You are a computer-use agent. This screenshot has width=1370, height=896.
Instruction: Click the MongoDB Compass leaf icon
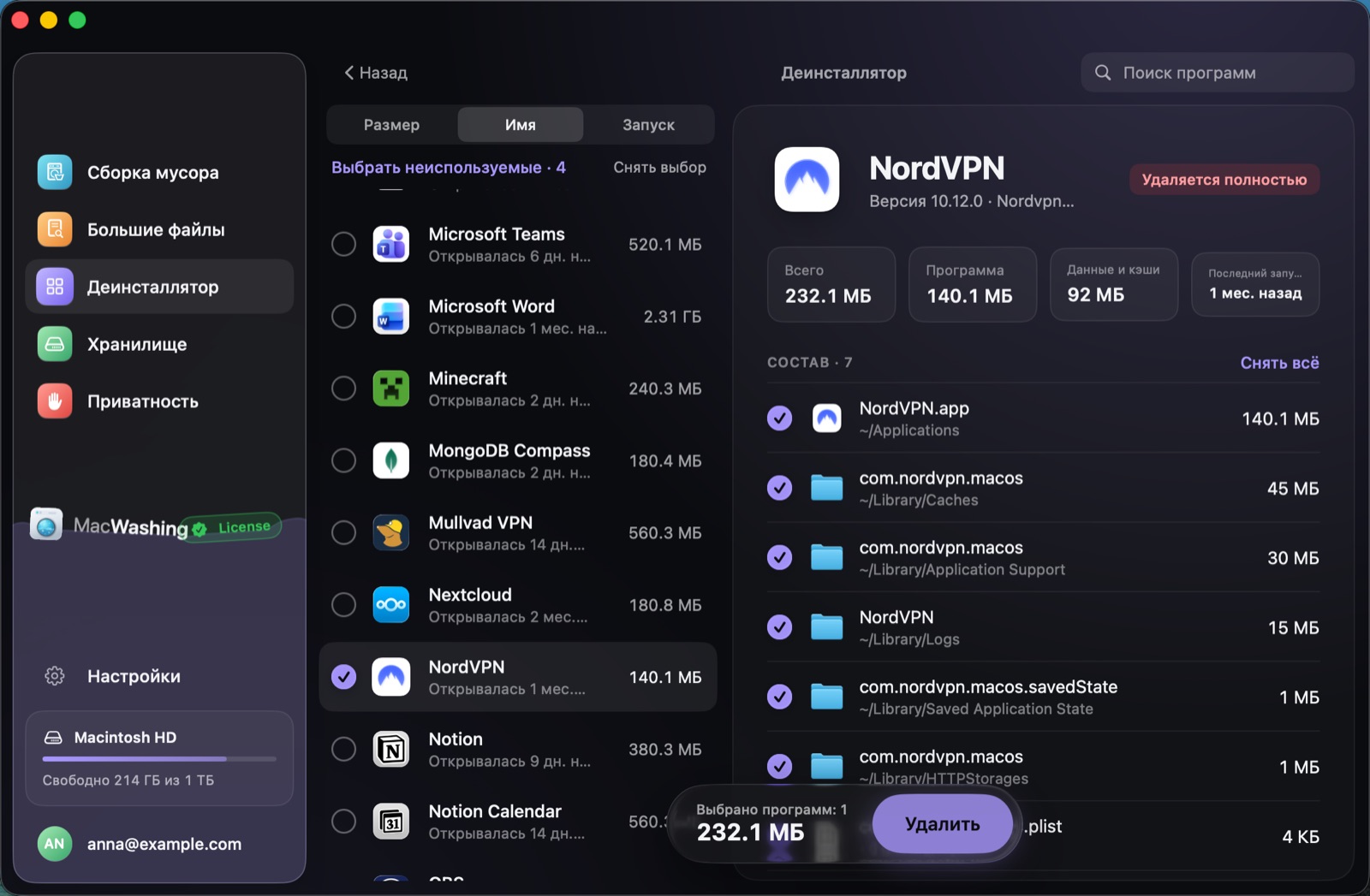pos(391,460)
